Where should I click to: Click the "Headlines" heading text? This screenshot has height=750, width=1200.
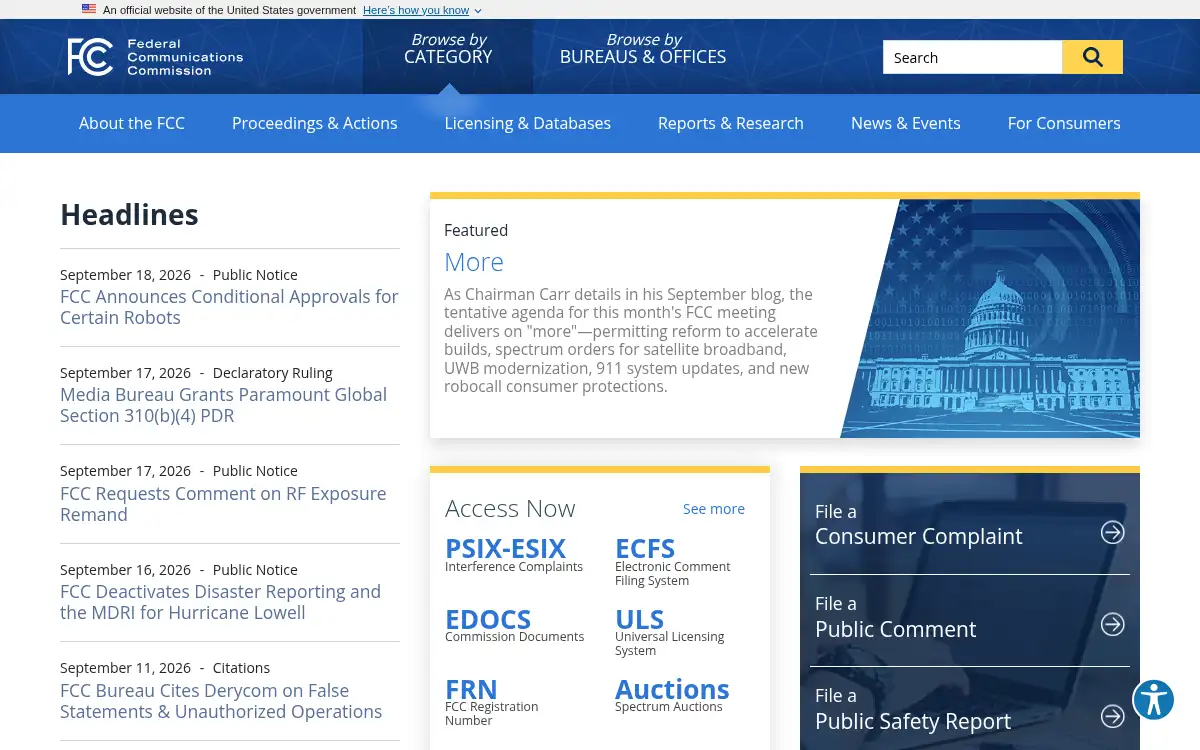coord(129,215)
